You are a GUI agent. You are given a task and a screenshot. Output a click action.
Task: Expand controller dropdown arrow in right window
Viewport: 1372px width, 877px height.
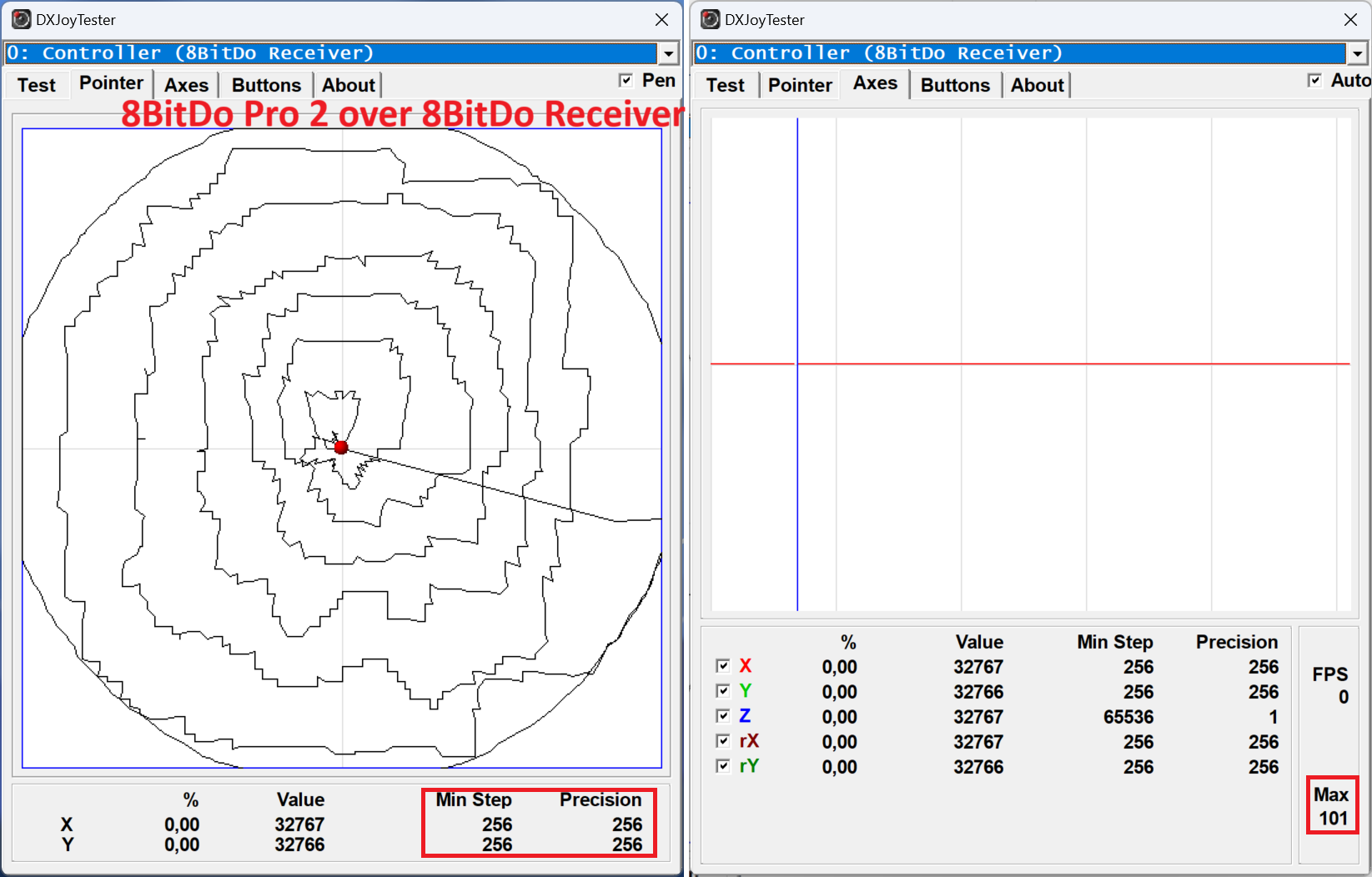point(1357,53)
